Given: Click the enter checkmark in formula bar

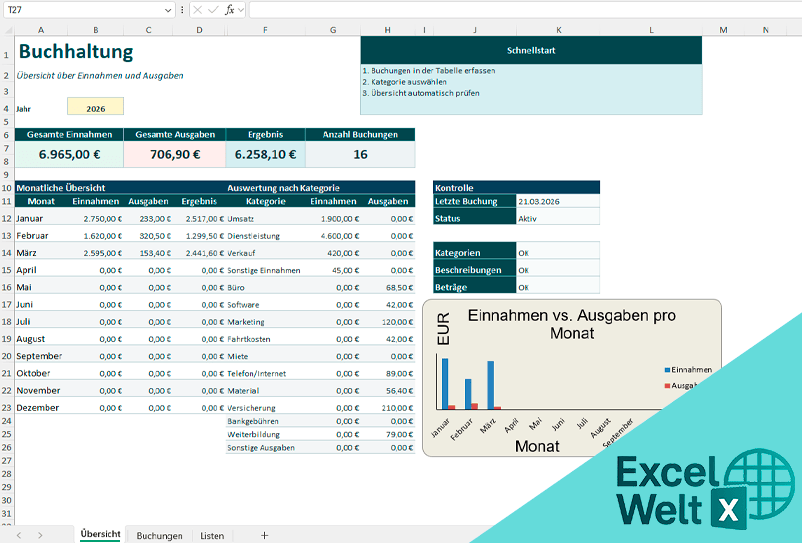Looking at the screenshot, I should pyautogui.click(x=213, y=9).
